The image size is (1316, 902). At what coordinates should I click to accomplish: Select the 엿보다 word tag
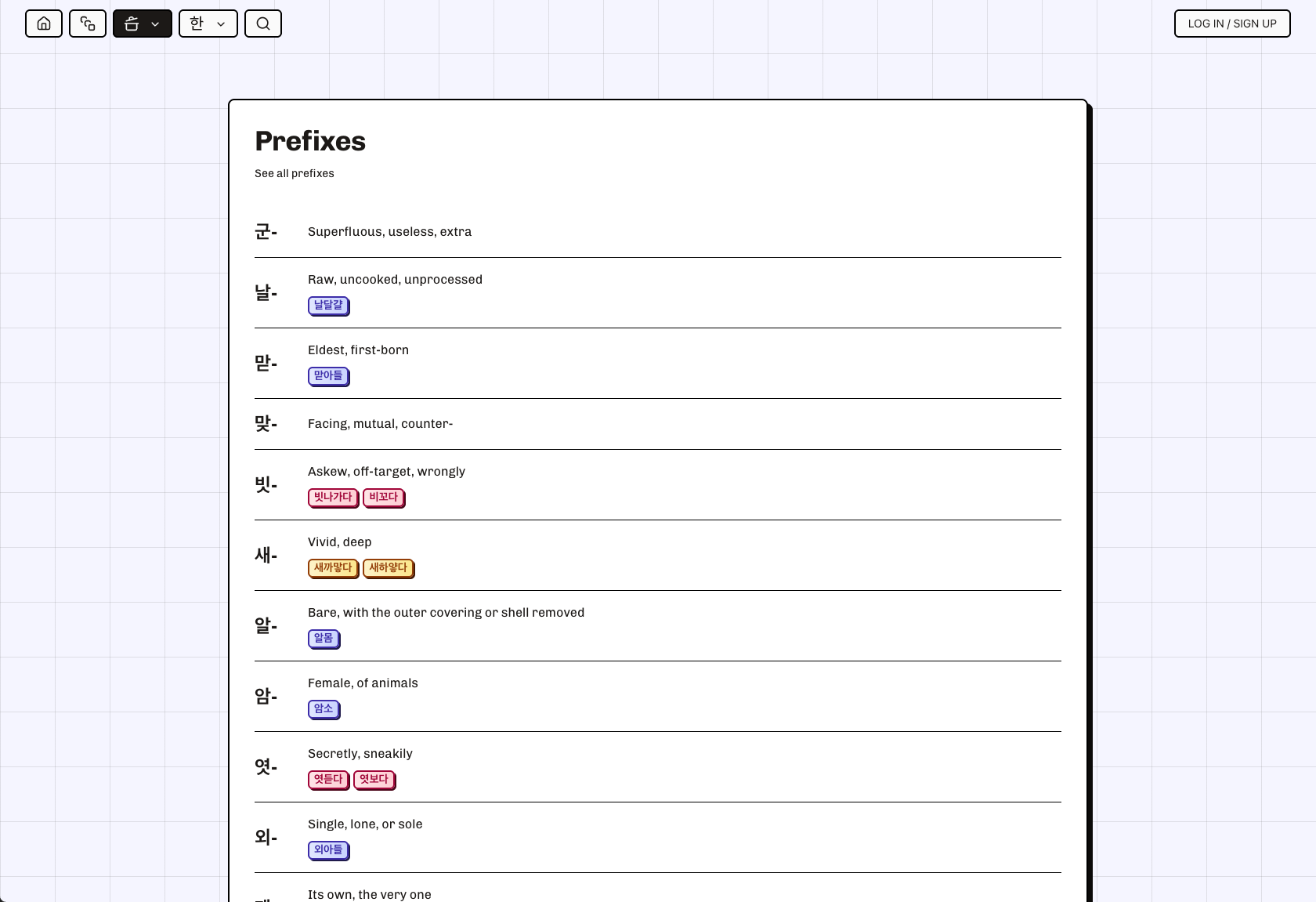coord(374,779)
